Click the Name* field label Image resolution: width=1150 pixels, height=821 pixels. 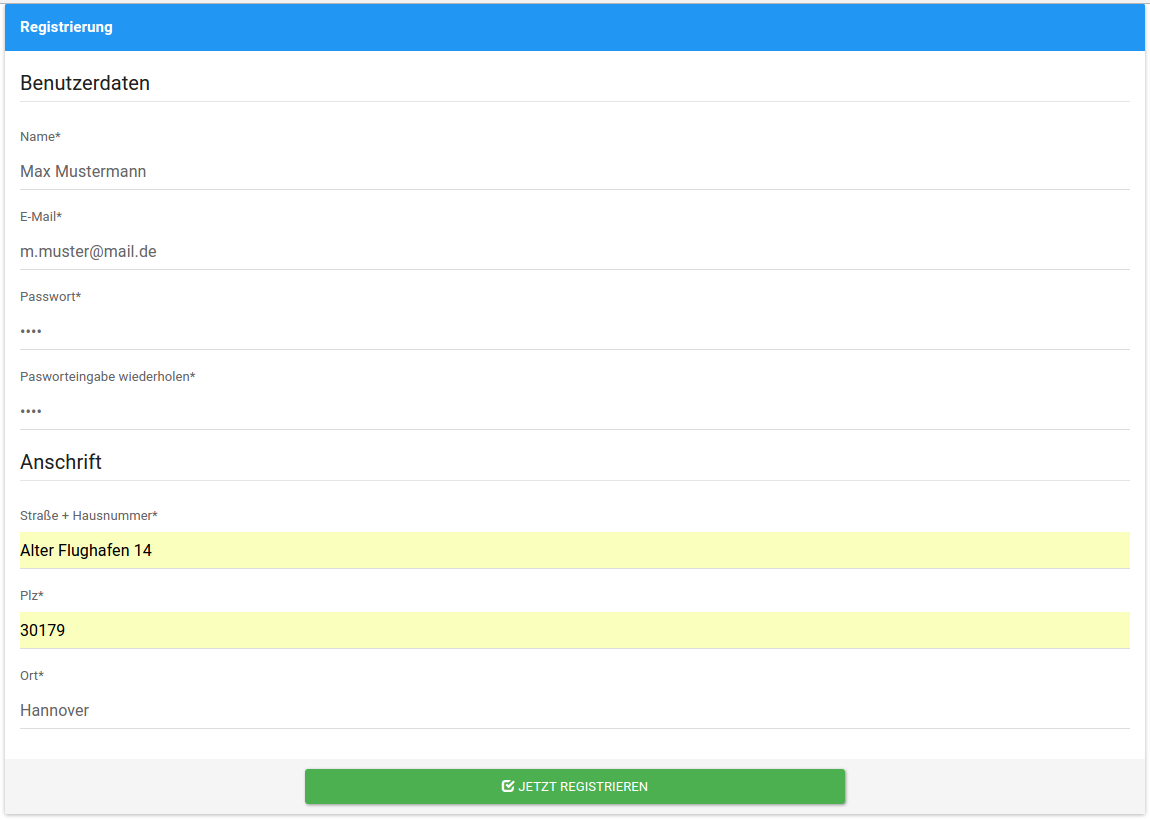40,136
